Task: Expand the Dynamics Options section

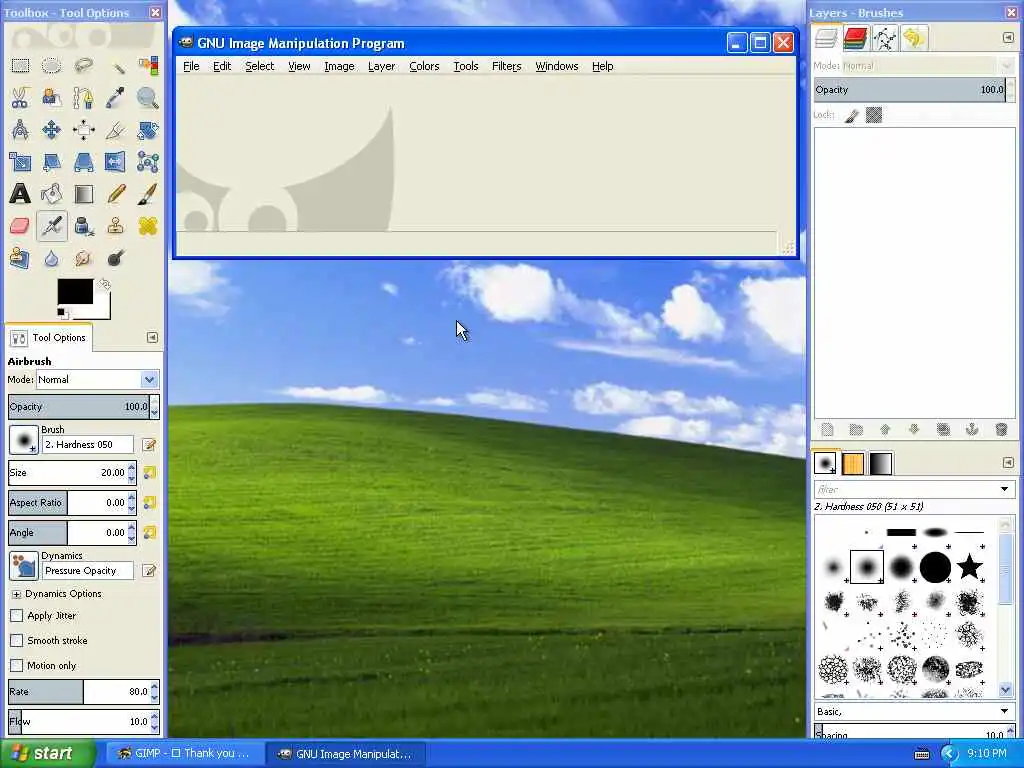Action: [16, 594]
